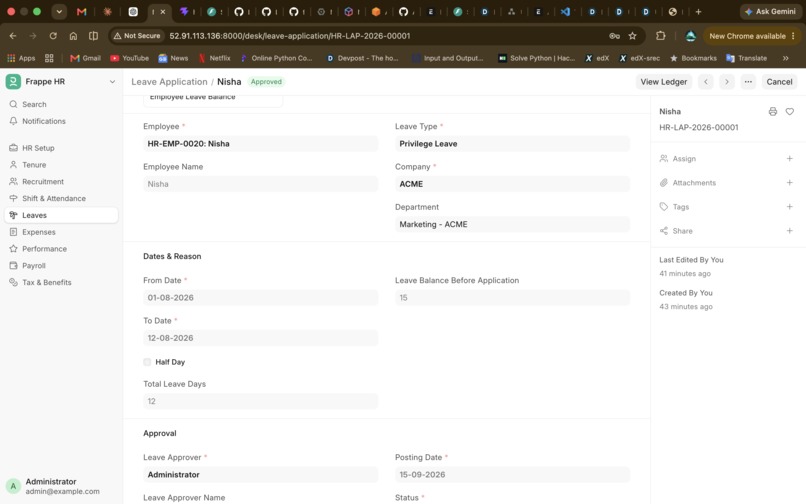Click the browser back arrow
Screen dimensions: 806x504
[13, 36]
